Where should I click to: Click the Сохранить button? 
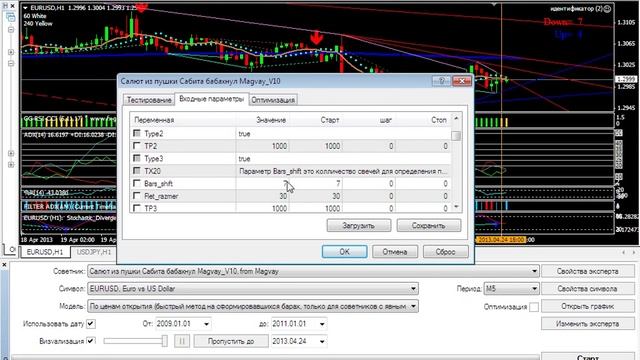pos(429,225)
